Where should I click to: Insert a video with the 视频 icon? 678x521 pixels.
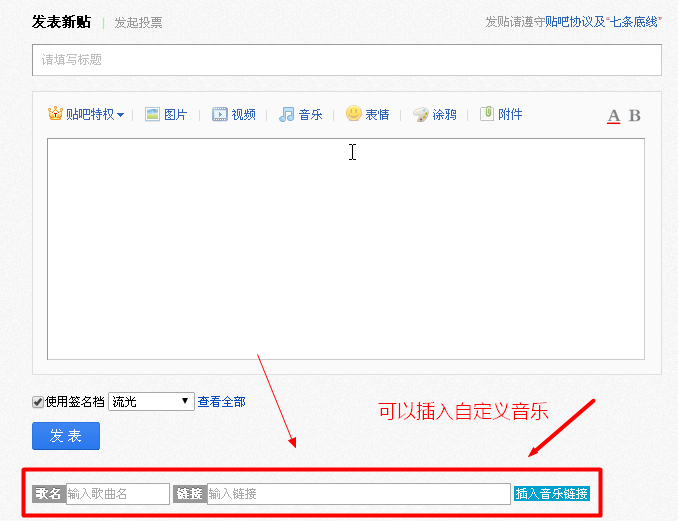[x=220, y=114]
